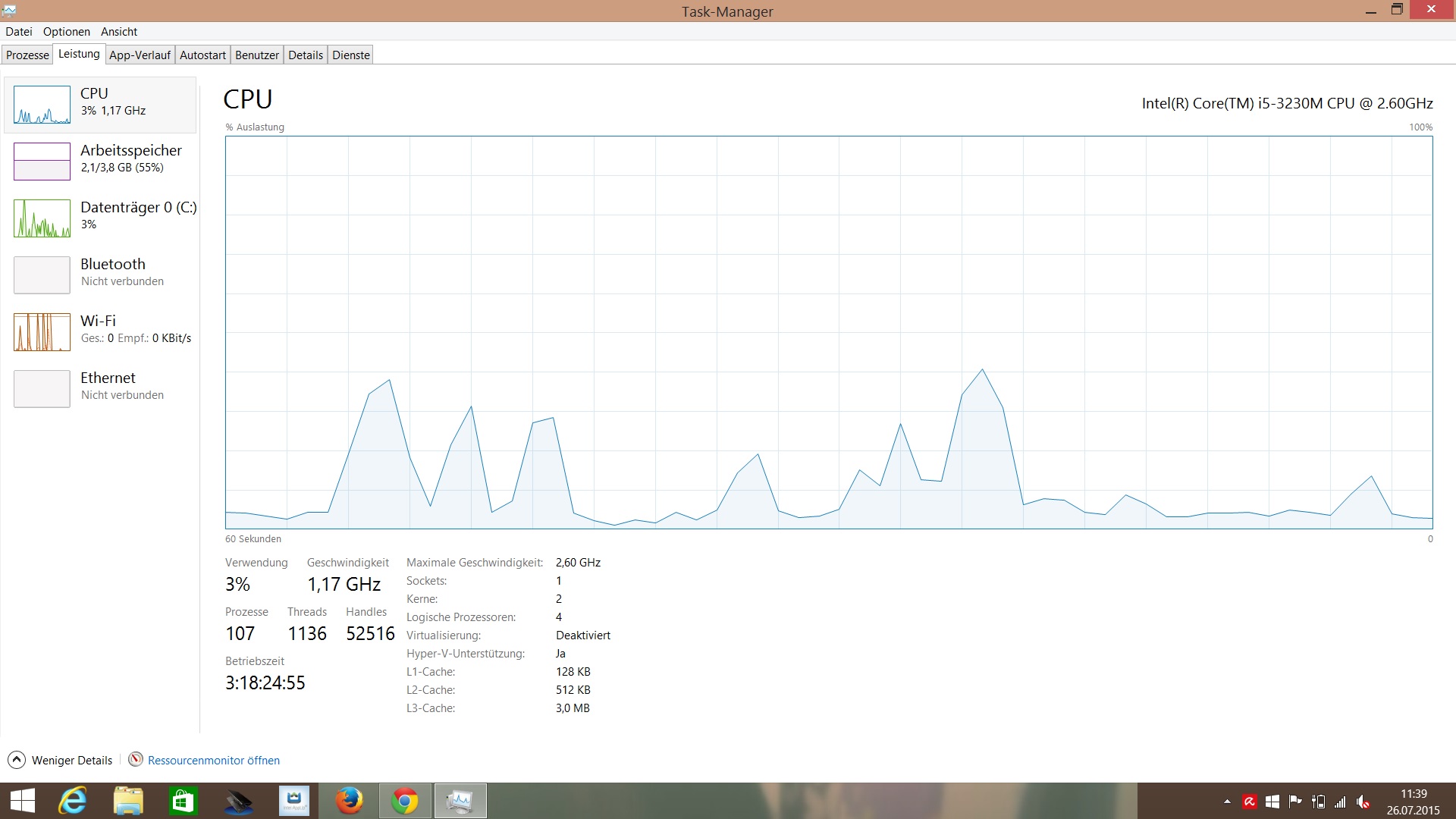1456x819 pixels.
Task: Collapse view with Weniger Details arrow
Action: click(x=16, y=760)
